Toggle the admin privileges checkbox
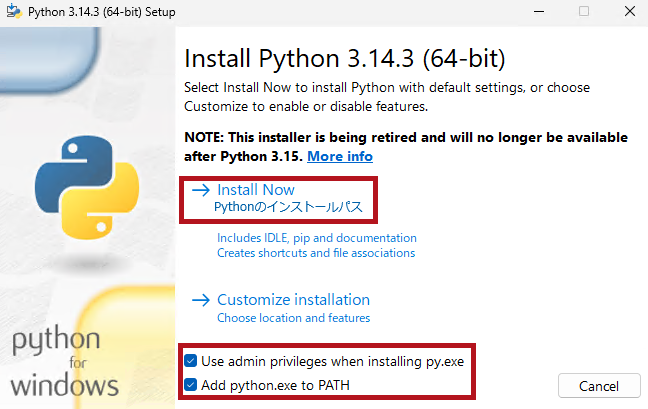 pyautogui.click(x=191, y=361)
